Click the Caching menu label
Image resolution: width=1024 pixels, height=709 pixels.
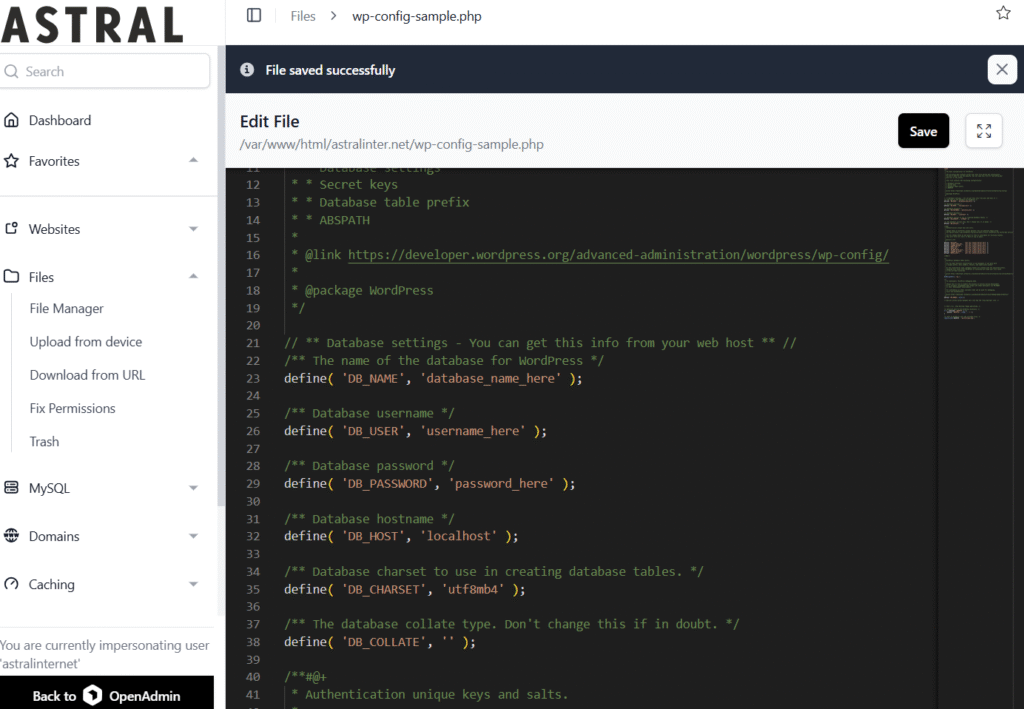coord(52,584)
